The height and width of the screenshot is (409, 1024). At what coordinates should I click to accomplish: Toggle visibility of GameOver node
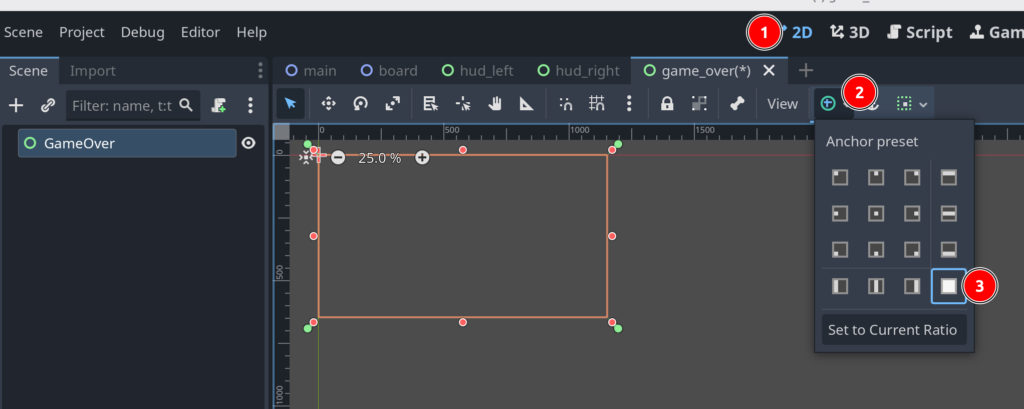(248, 143)
